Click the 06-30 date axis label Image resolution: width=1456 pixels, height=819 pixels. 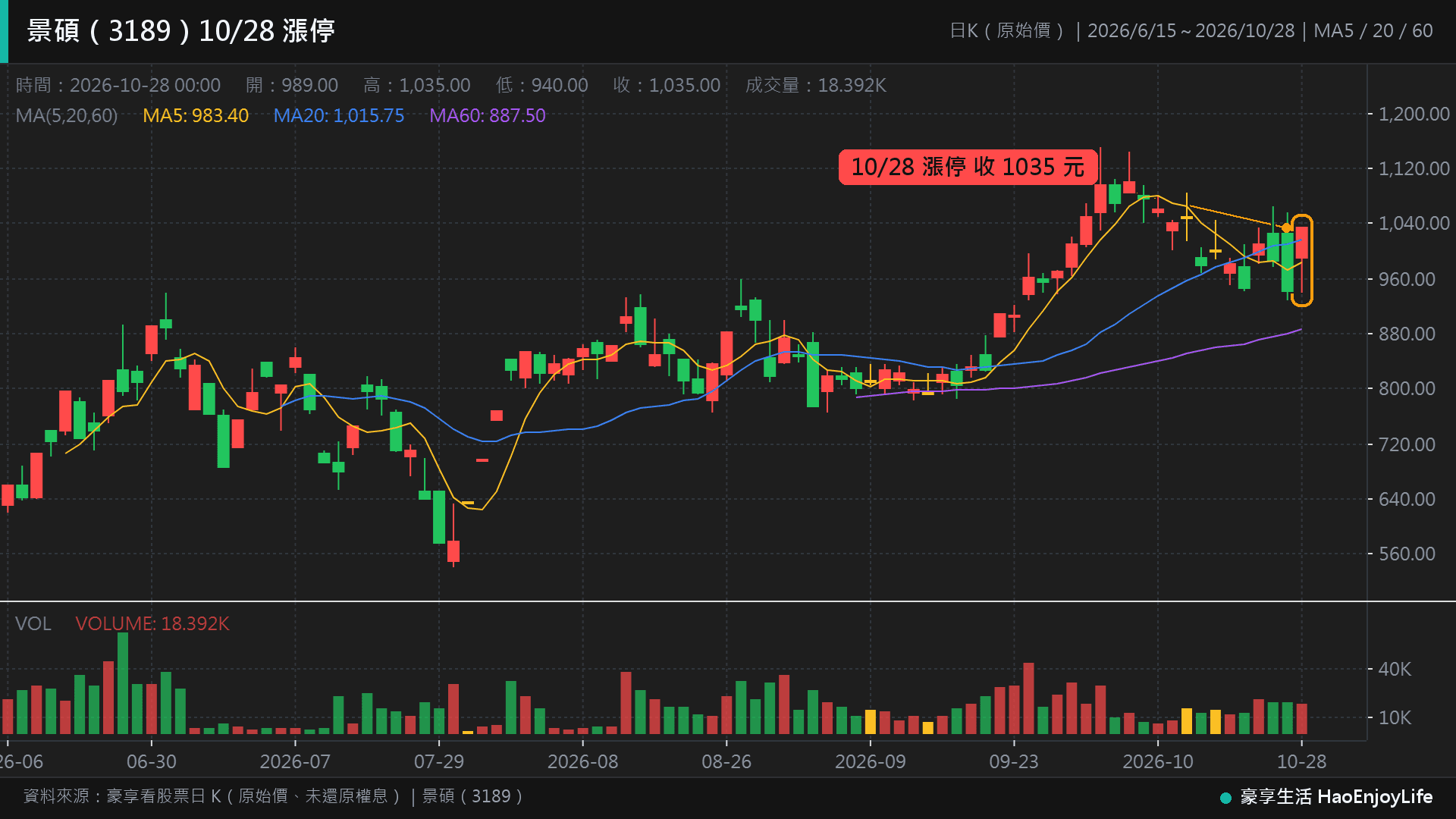click(x=152, y=761)
